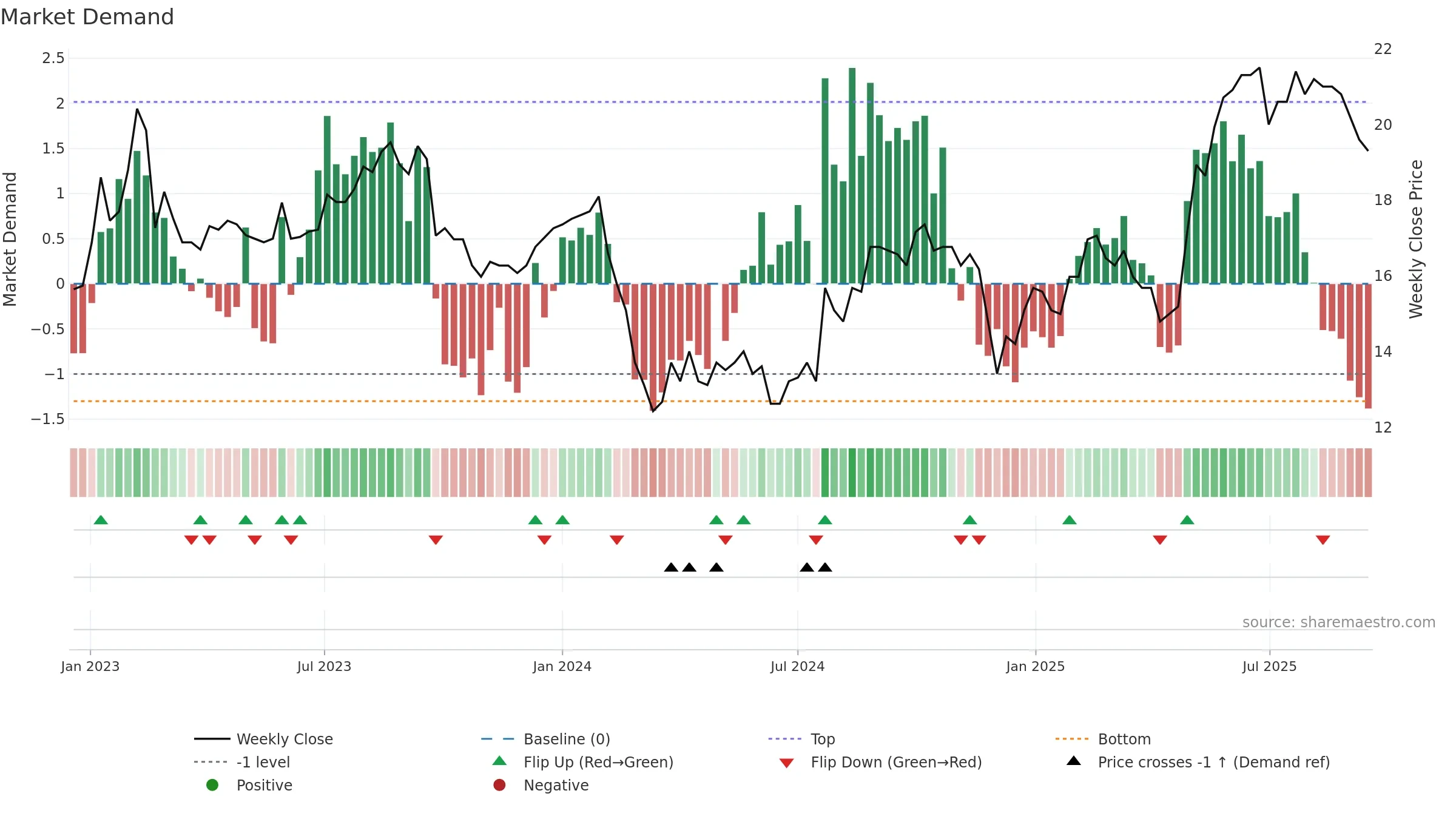Click the last black price-cross marker near Jul 2024
The image size is (1456, 819).
(825, 567)
